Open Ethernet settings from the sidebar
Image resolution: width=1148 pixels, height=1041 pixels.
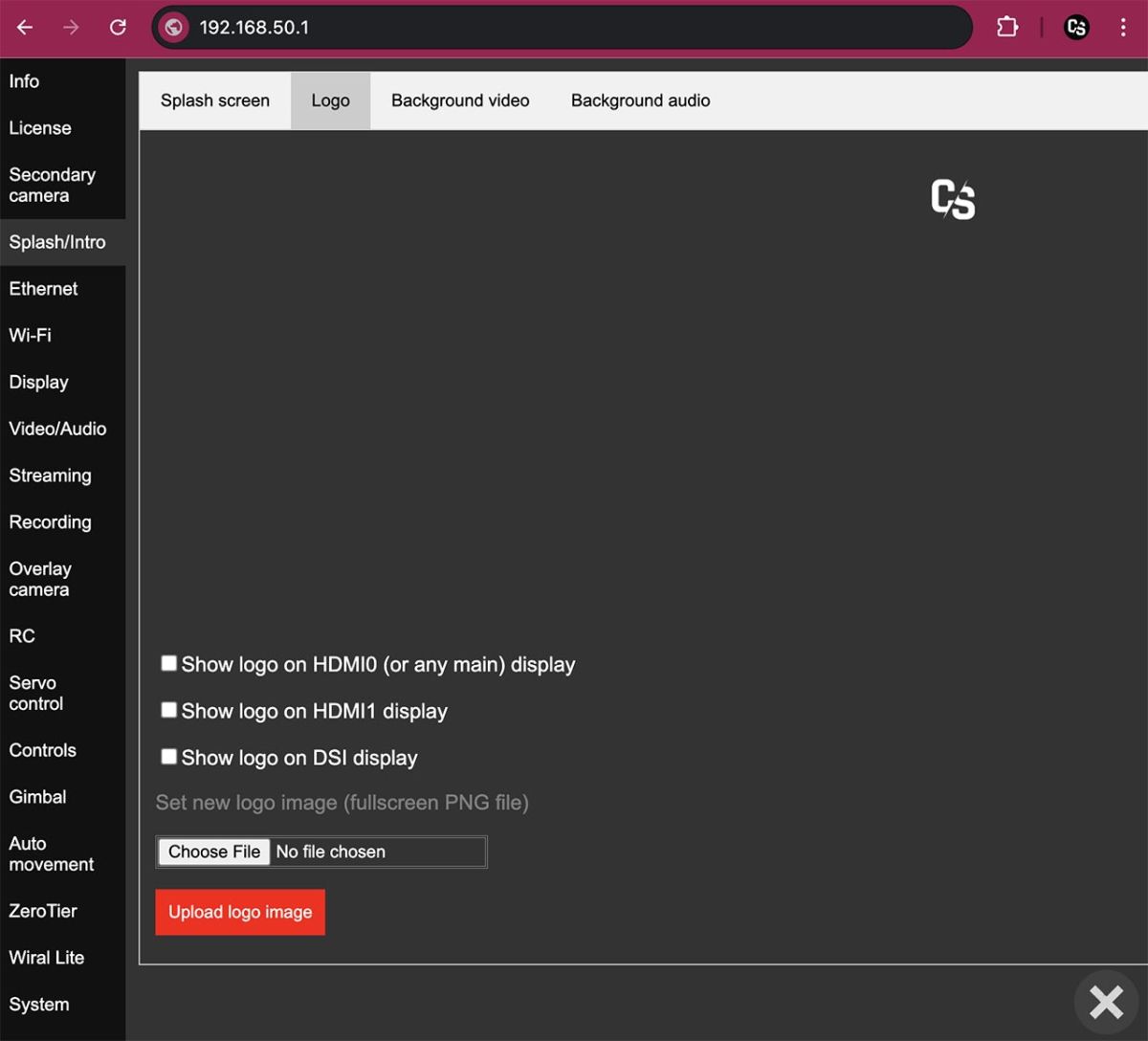[x=43, y=288]
